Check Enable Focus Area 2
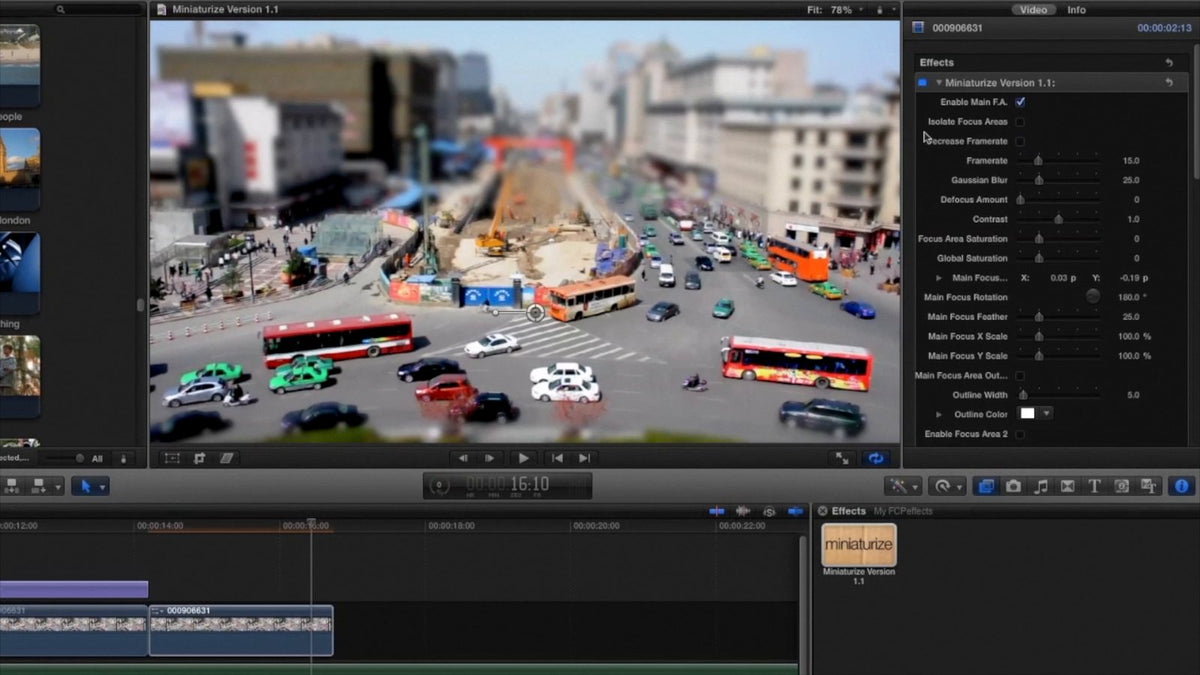This screenshot has height=675, width=1200. click(1020, 434)
